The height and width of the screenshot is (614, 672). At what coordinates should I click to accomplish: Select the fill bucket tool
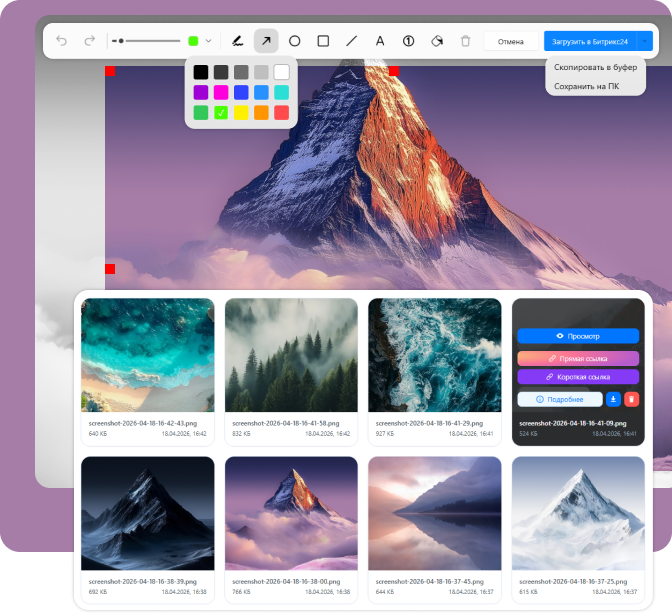click(x=437, y=41)
